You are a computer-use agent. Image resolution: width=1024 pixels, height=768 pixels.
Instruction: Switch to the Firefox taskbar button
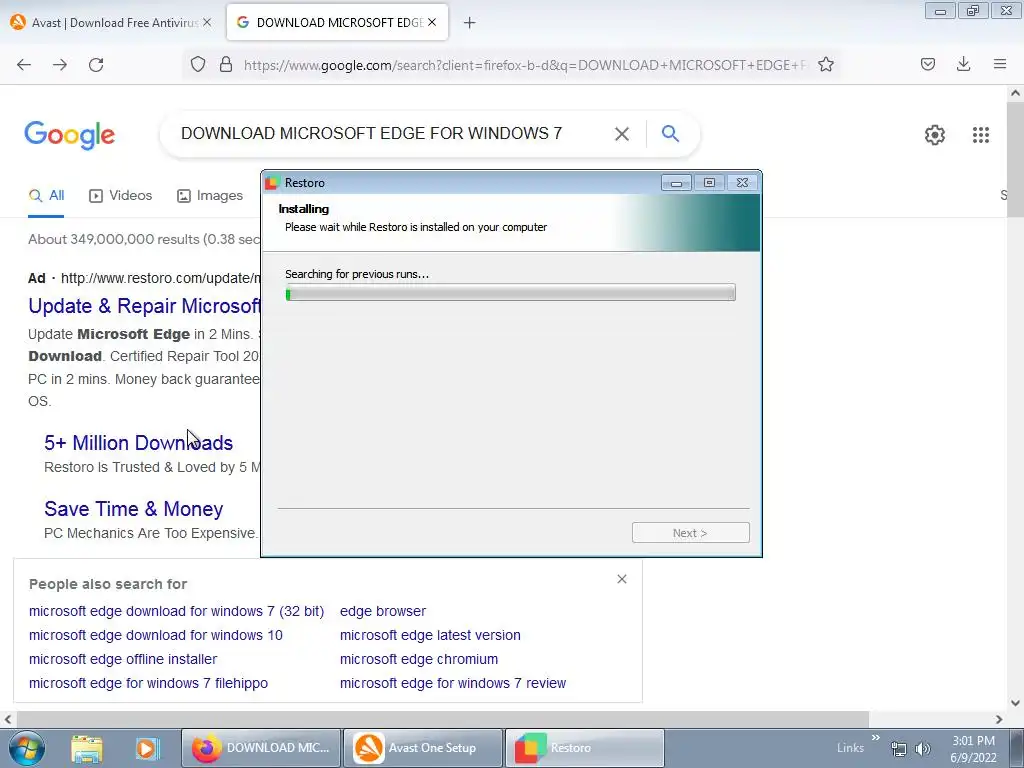(261, 748)
